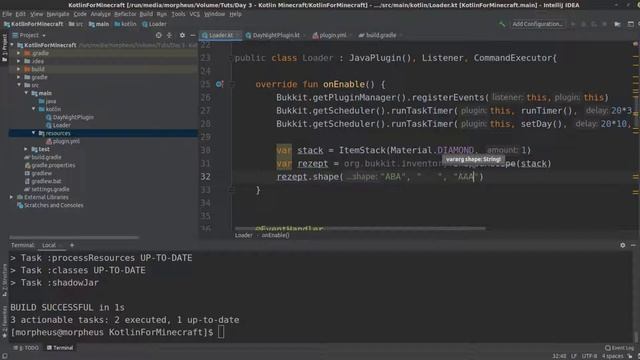Minimize the Terminal panel with minus icon
This screenshot has height=360, width=640.
click(x=633, y=245)
